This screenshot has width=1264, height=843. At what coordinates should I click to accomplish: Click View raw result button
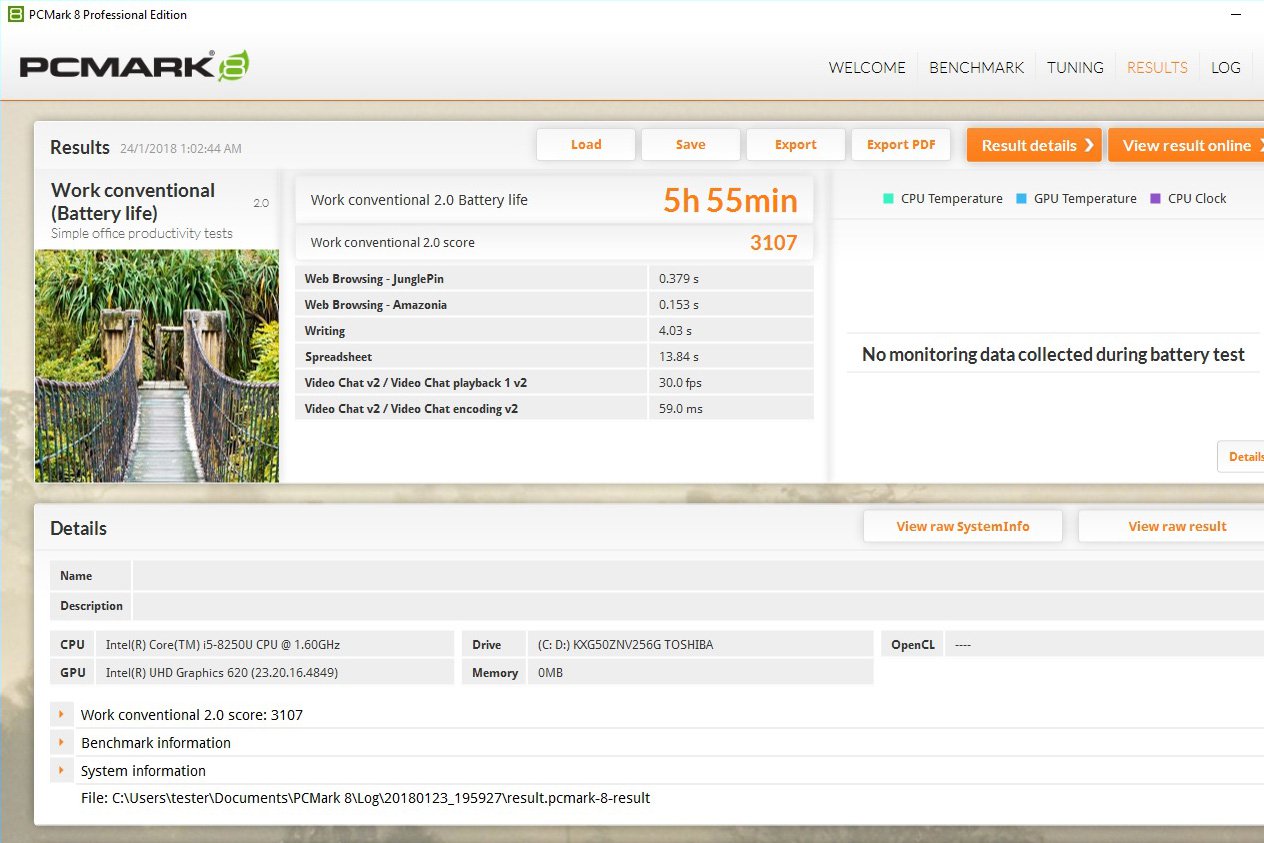[1171, 527]
